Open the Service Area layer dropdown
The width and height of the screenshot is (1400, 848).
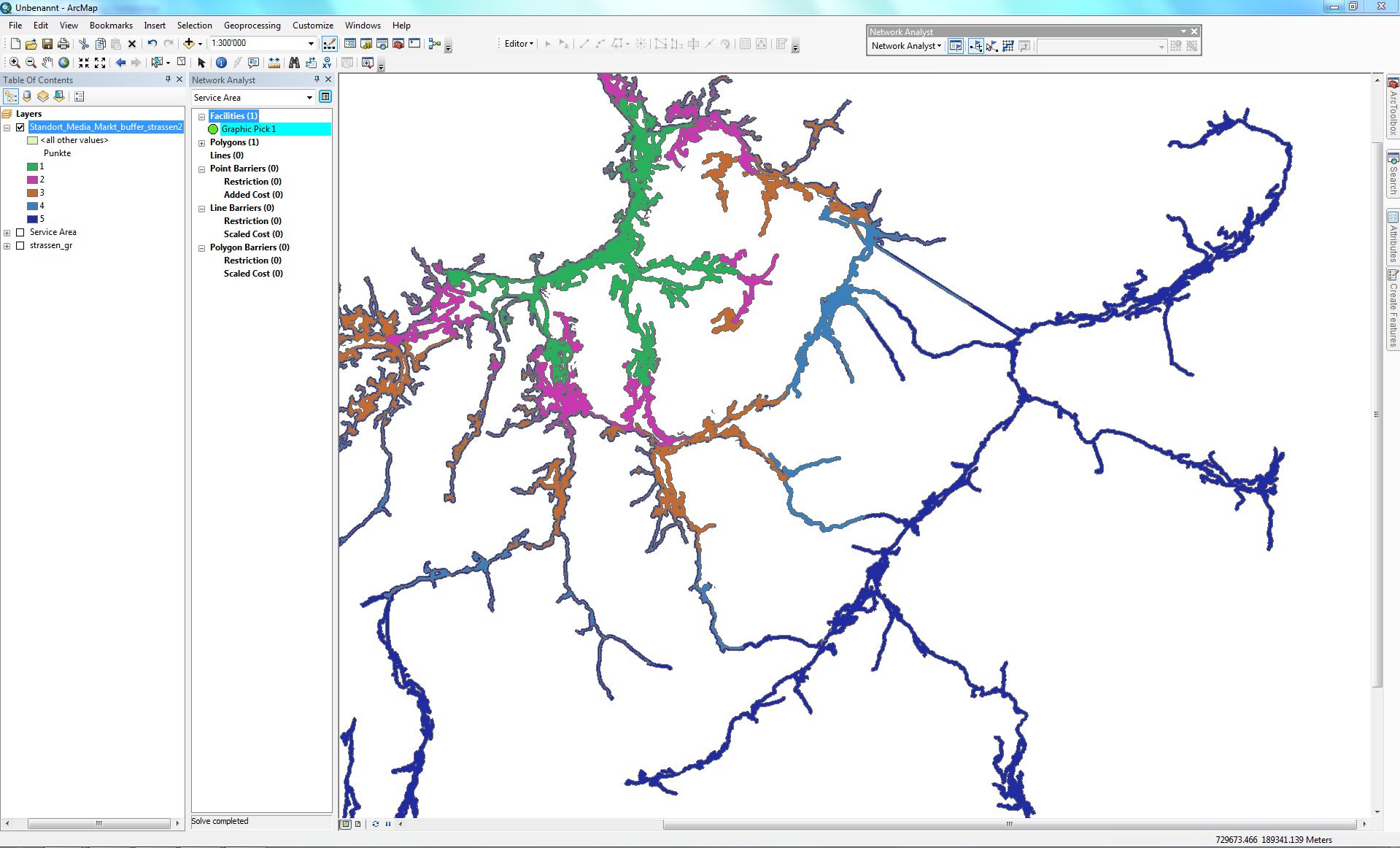click(309, 98)
